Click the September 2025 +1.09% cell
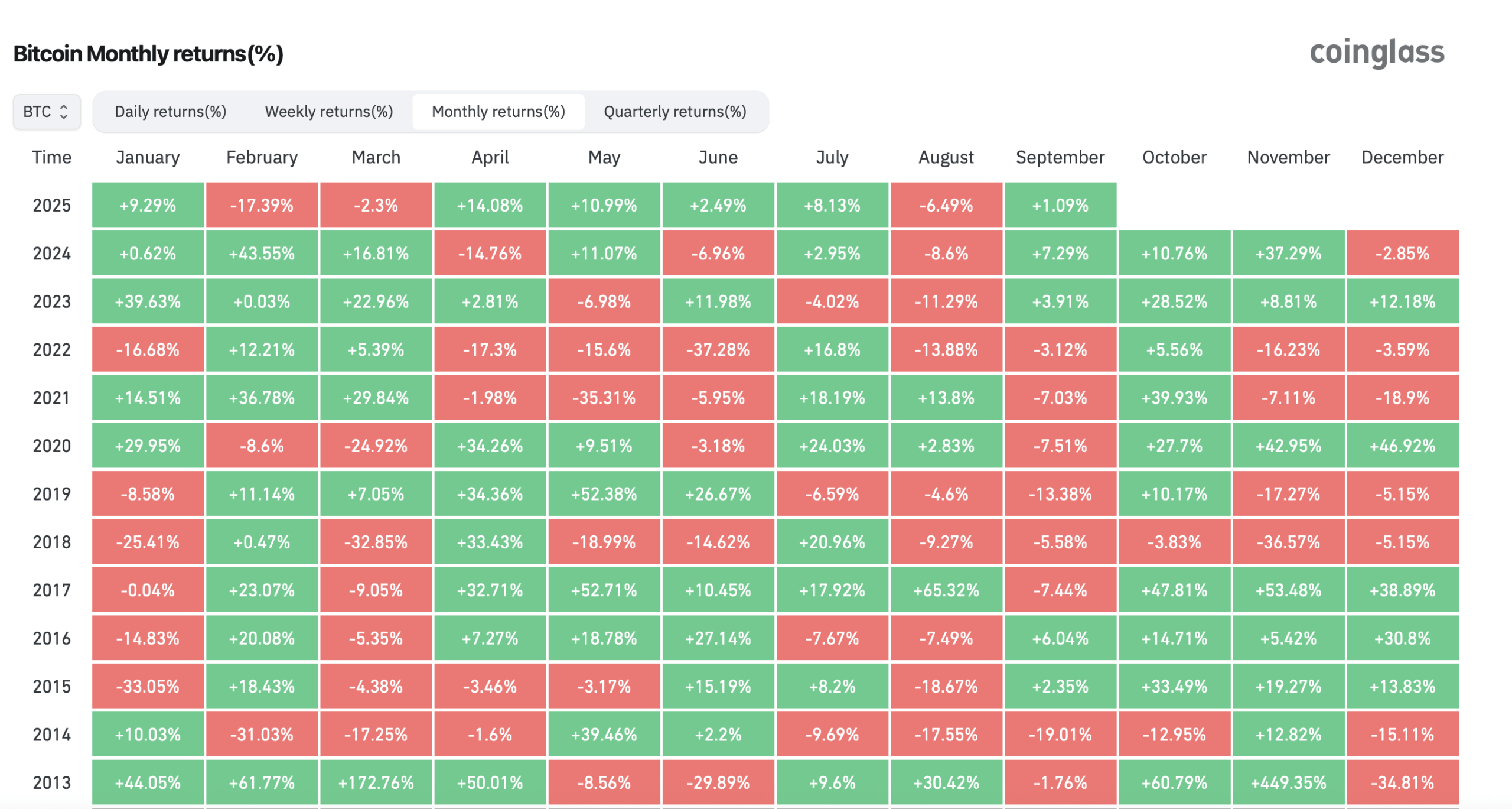The height and width of the screenshot is (809, 1512). click(x=1060, y=206)
